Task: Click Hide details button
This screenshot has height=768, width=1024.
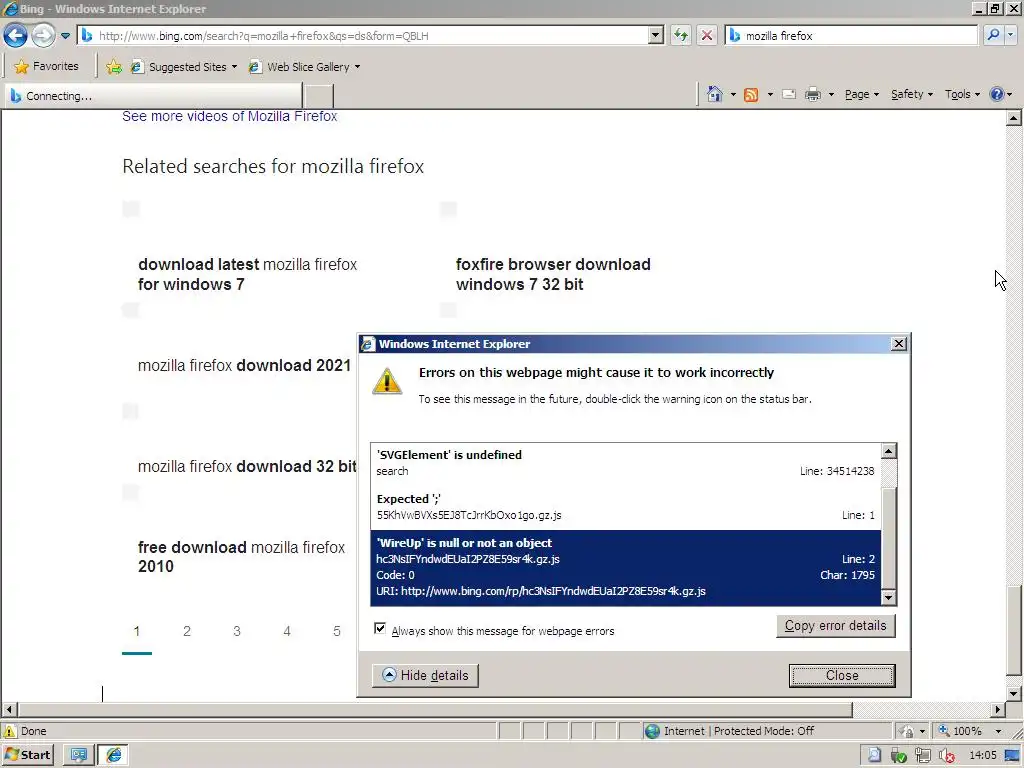Action: 425,675
